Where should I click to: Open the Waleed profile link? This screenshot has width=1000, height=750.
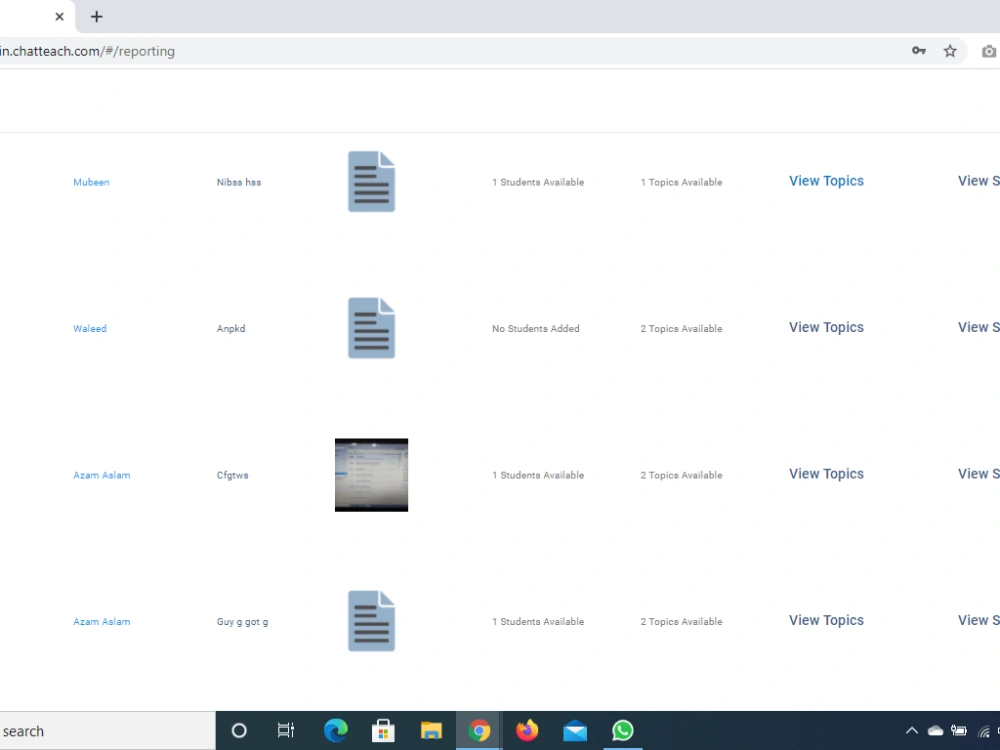pos(89,328)
